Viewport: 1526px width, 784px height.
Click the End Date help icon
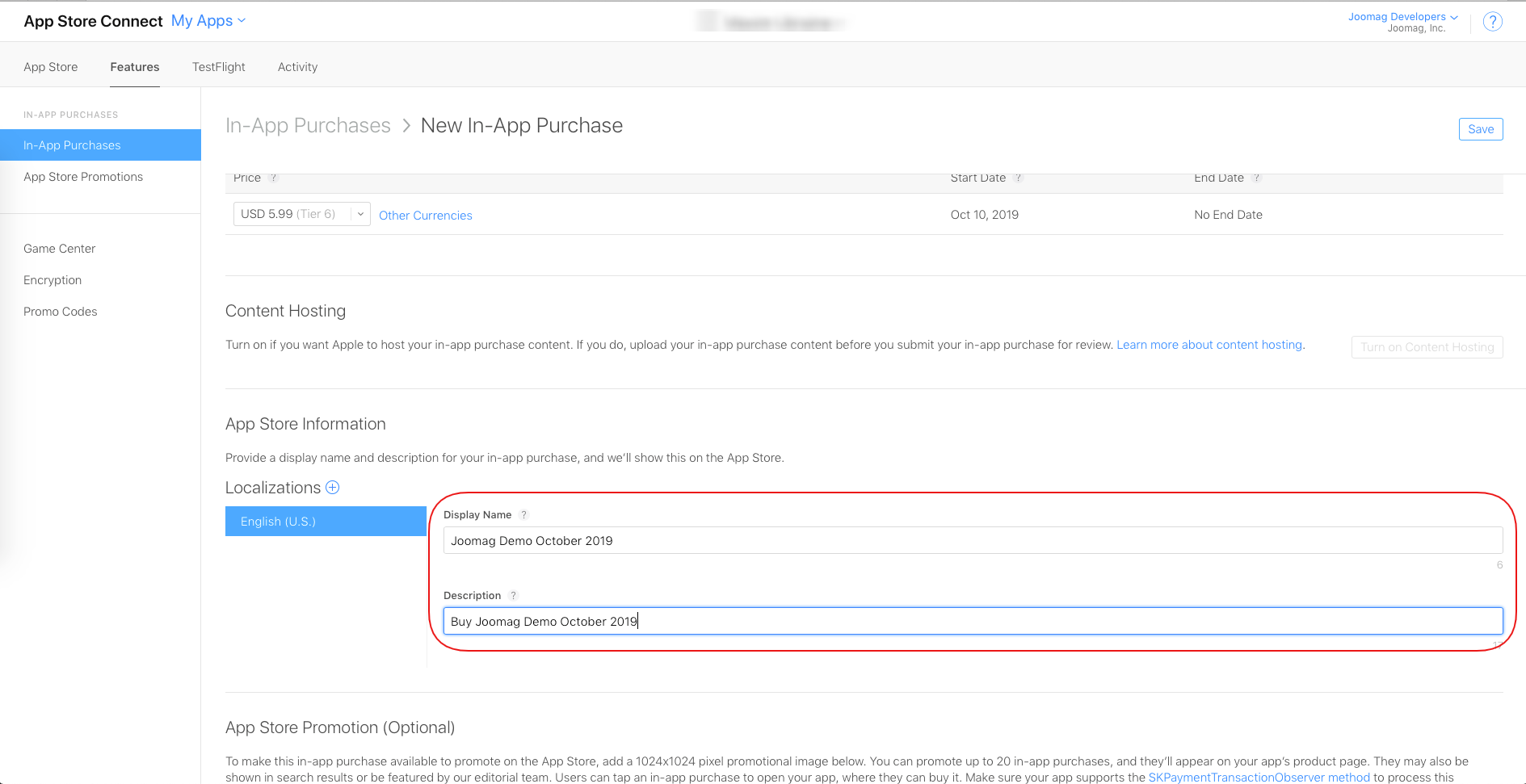click(1256, 178)
